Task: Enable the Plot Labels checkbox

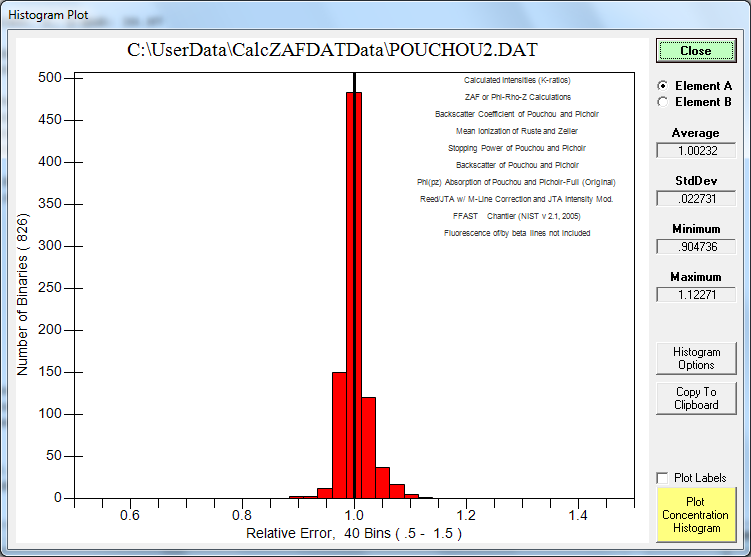Action: pyautogui.click(x=662, y=478)
